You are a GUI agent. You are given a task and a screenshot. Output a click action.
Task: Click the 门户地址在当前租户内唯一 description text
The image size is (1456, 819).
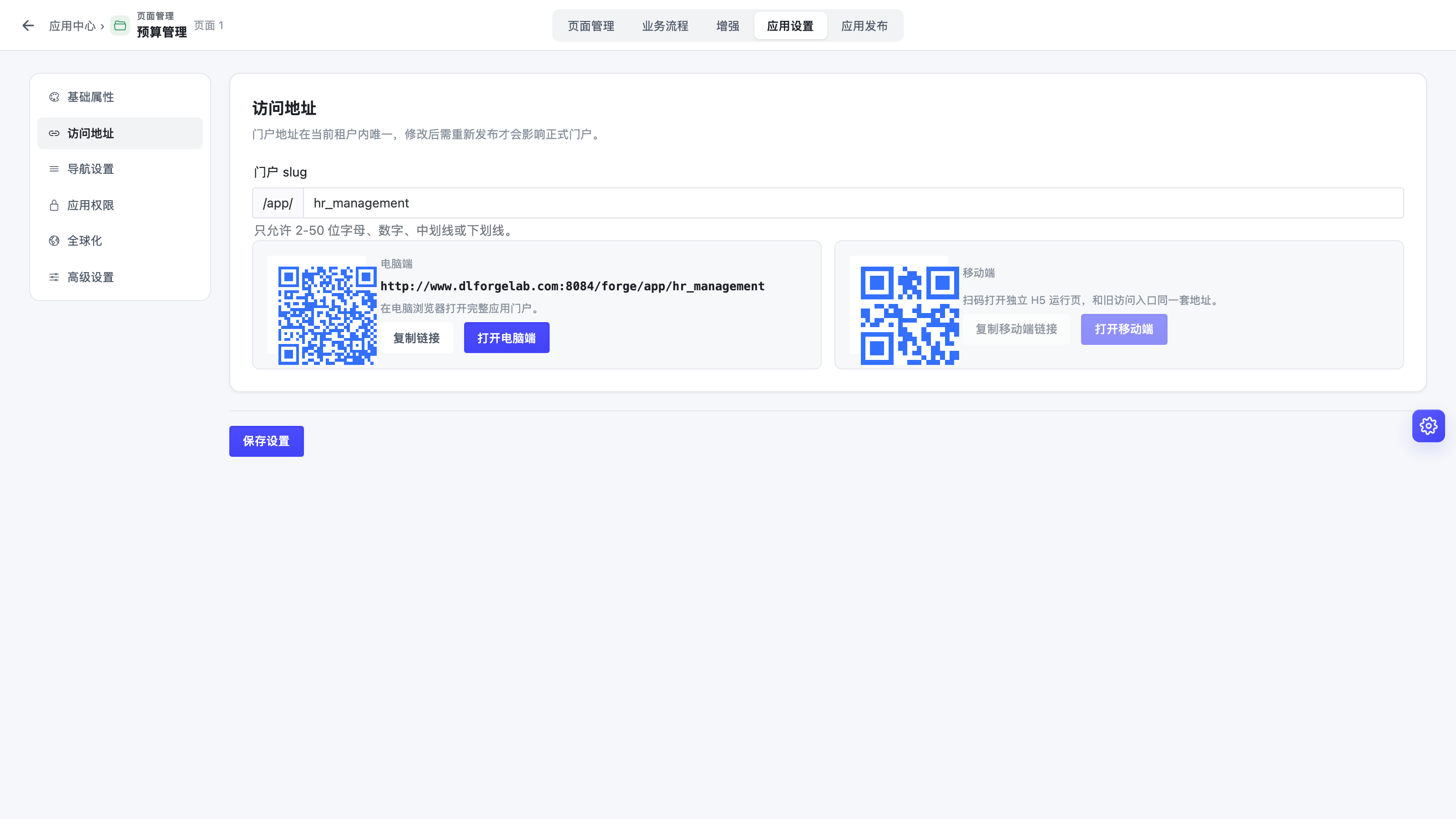(x=427, y=134)
